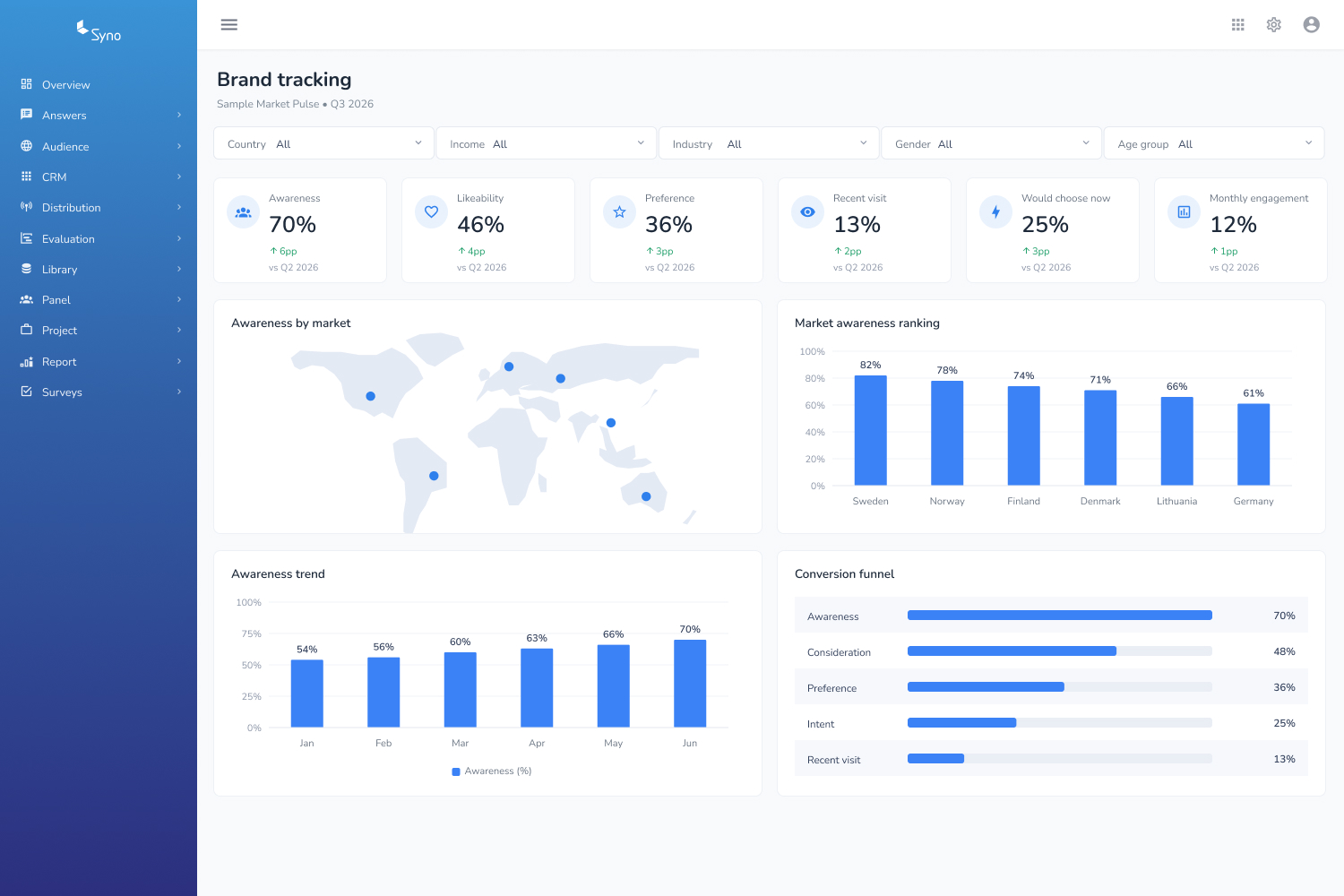Click the Report bar chart icon in sidebar
This screenshot has width=1344, height=896.
pyautogui.click(x=26, y=361)
